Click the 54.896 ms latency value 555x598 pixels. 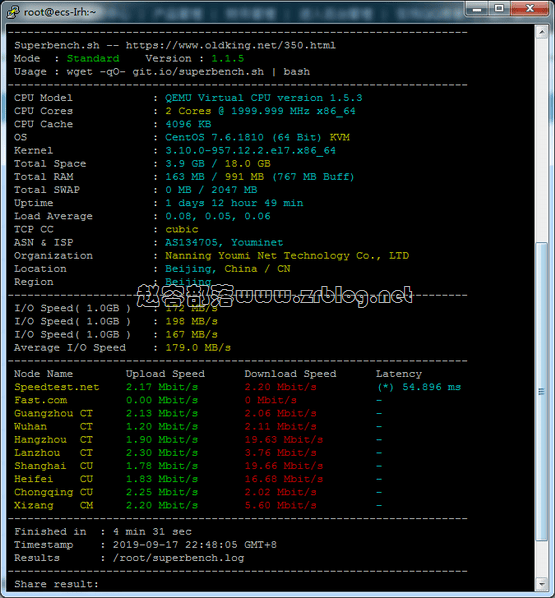(x=431, y=387)
